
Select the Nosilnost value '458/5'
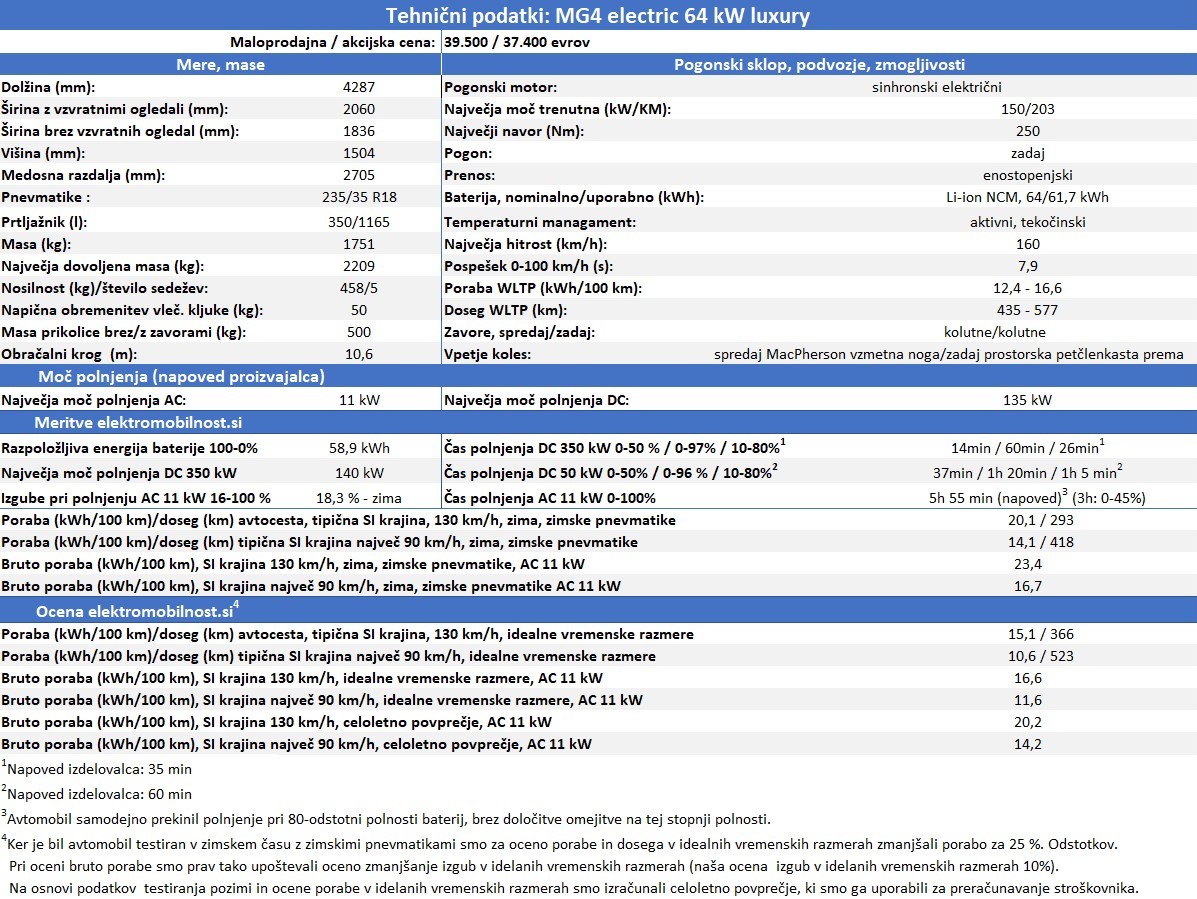tap(359, 288)
